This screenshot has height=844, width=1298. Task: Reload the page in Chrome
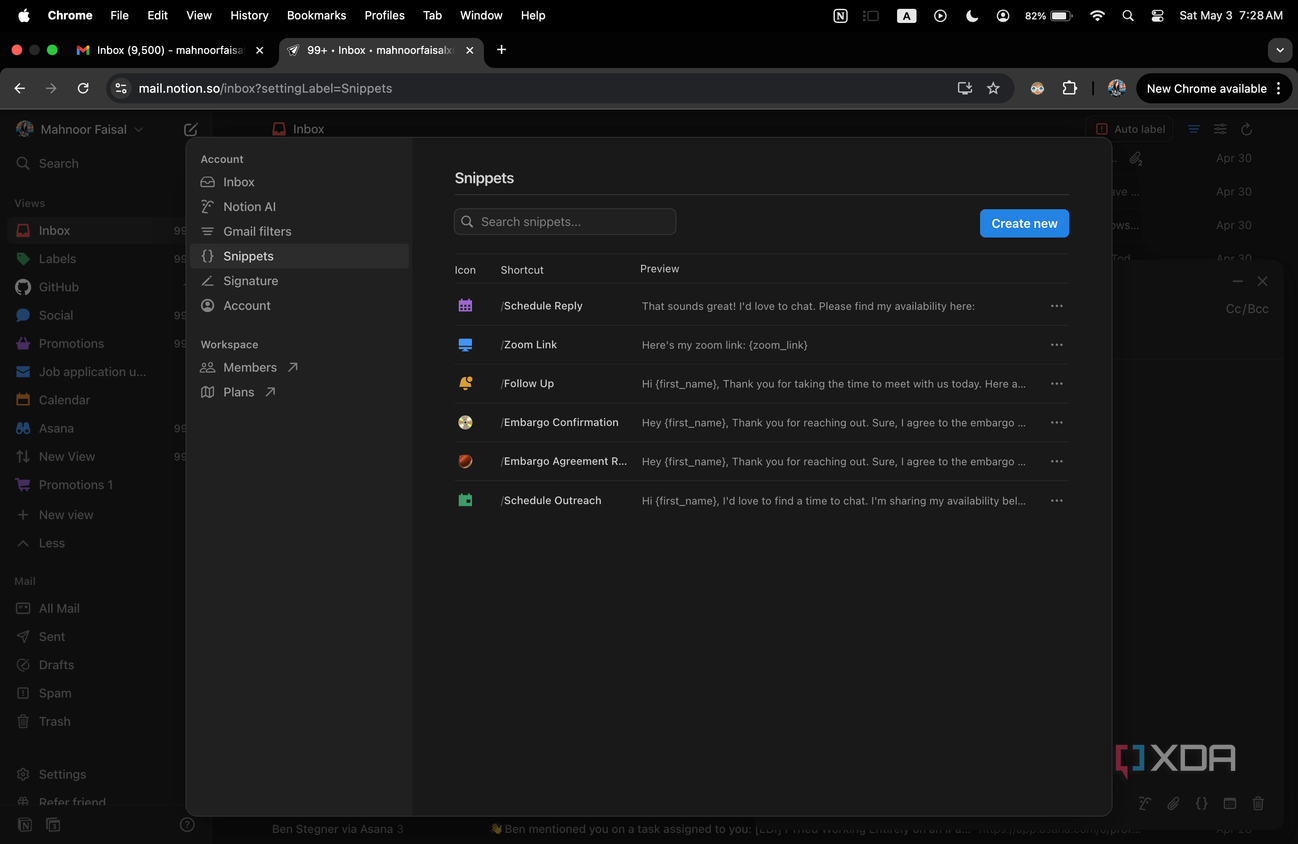point(83,88)
